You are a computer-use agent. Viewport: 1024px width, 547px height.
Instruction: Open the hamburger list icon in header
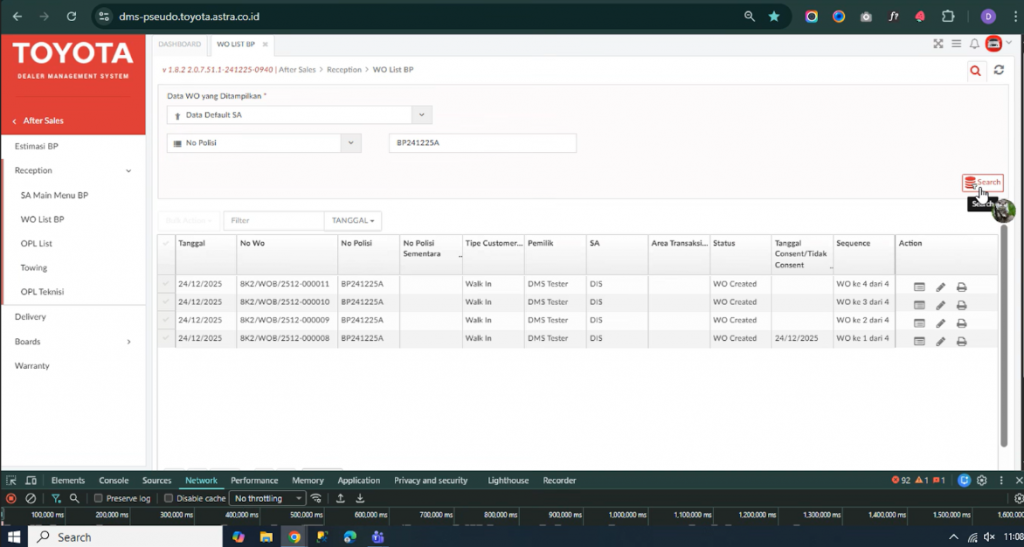click(956, 44)
